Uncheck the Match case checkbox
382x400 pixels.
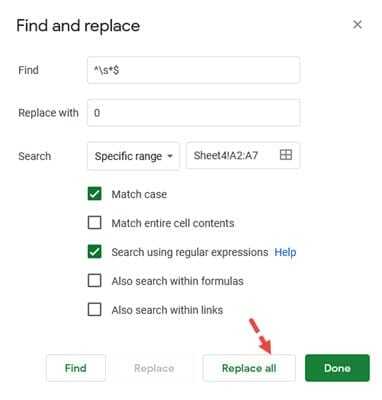94,194
